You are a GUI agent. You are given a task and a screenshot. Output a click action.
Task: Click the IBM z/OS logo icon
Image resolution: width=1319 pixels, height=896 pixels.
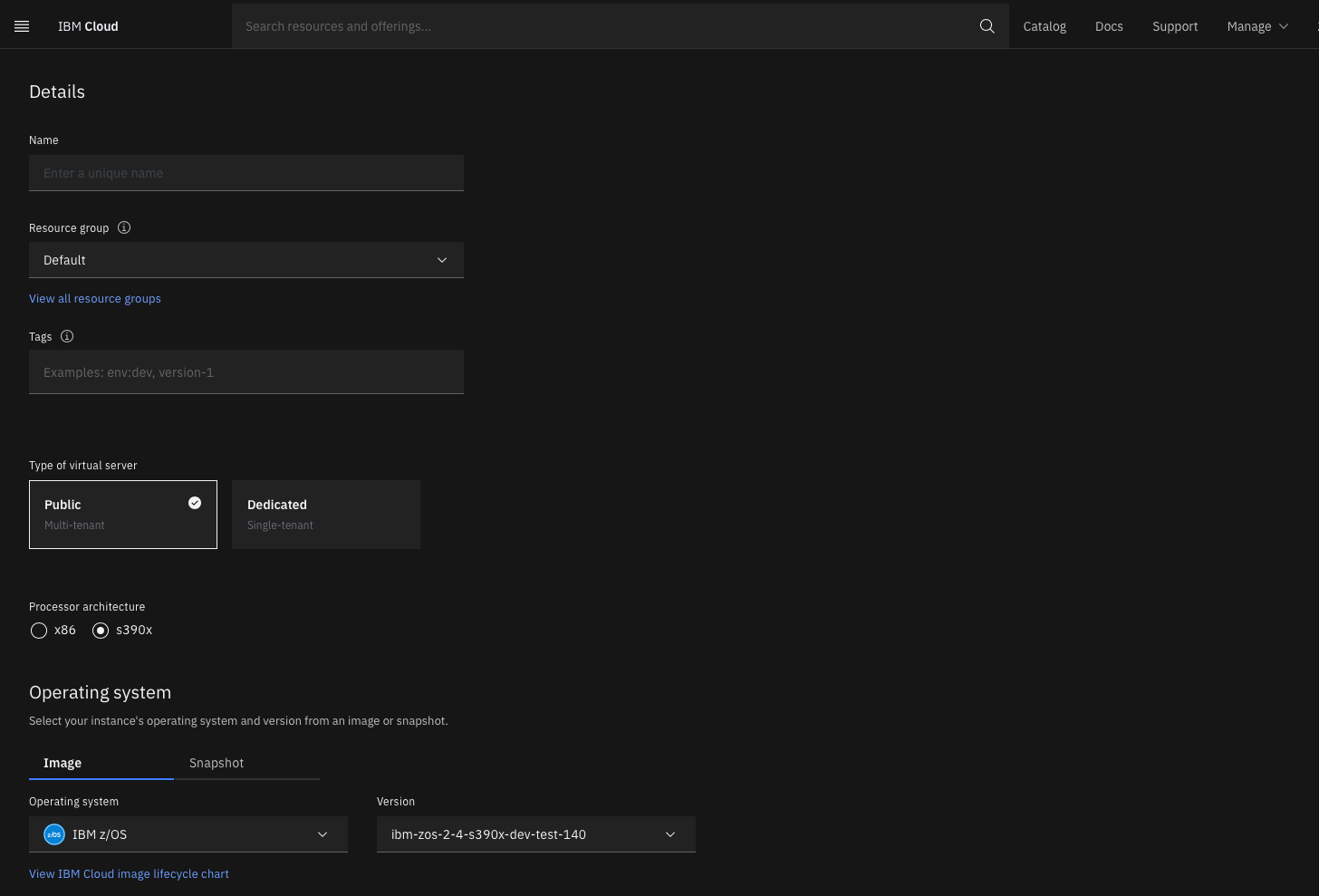tap(54, 834)
